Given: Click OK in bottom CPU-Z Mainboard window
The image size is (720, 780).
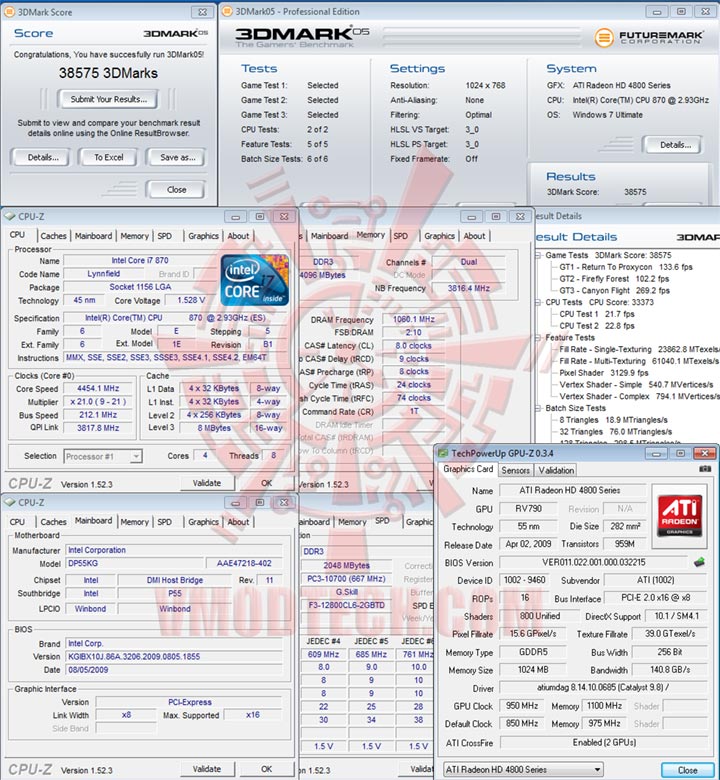Looking at the screenshot, I should point(267,769).
